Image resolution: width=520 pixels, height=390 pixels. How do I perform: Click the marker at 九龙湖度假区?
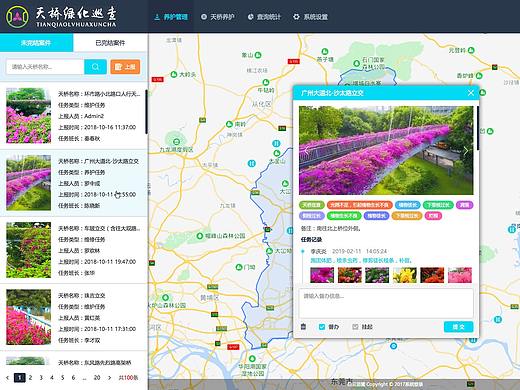177,141
